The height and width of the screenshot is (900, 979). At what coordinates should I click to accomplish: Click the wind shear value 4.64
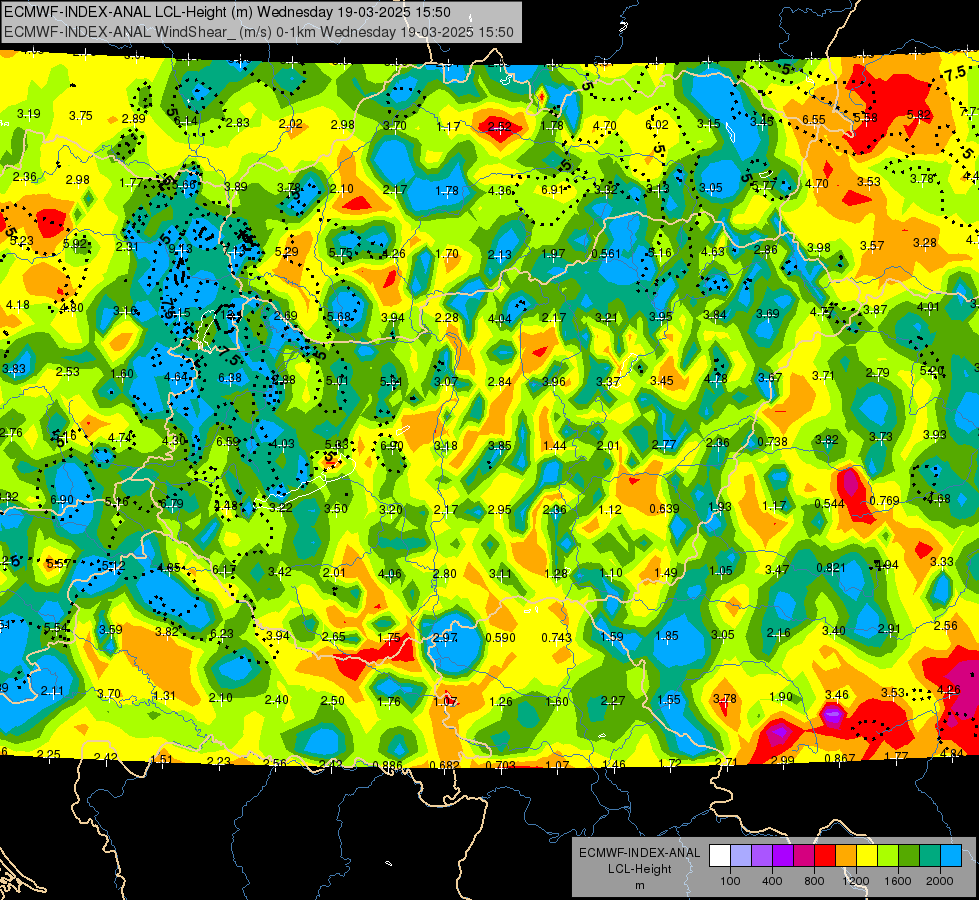pyautogui.click(x=176, y=377)
